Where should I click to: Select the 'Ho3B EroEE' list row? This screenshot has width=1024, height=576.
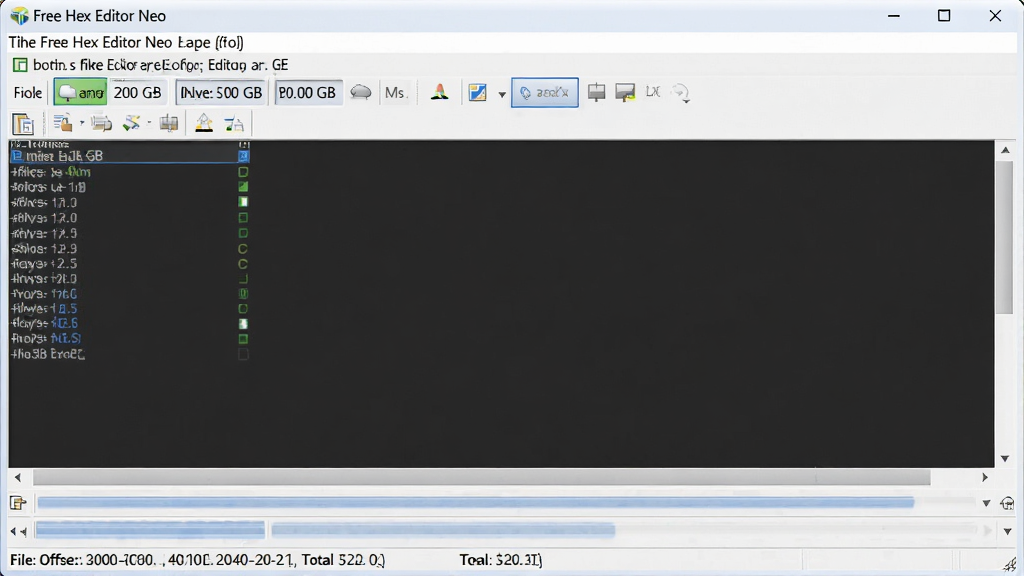pyautogui.click(x=129, y=354)
